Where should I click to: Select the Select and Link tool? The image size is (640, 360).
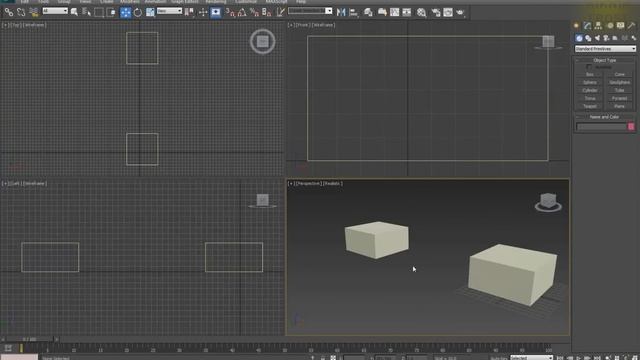[x=9, y=13]
